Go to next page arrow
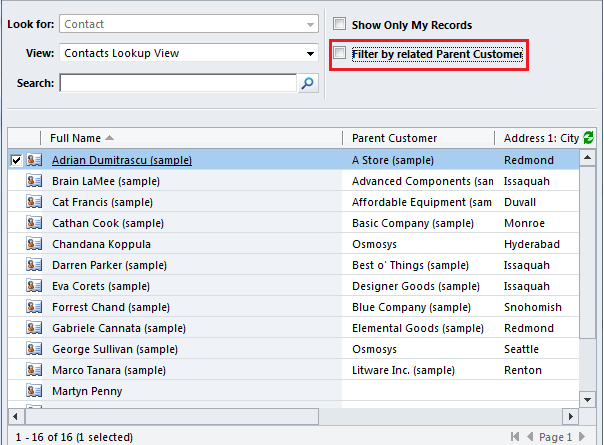This screenshot has height=445, width=604. (x=582, y=437)
